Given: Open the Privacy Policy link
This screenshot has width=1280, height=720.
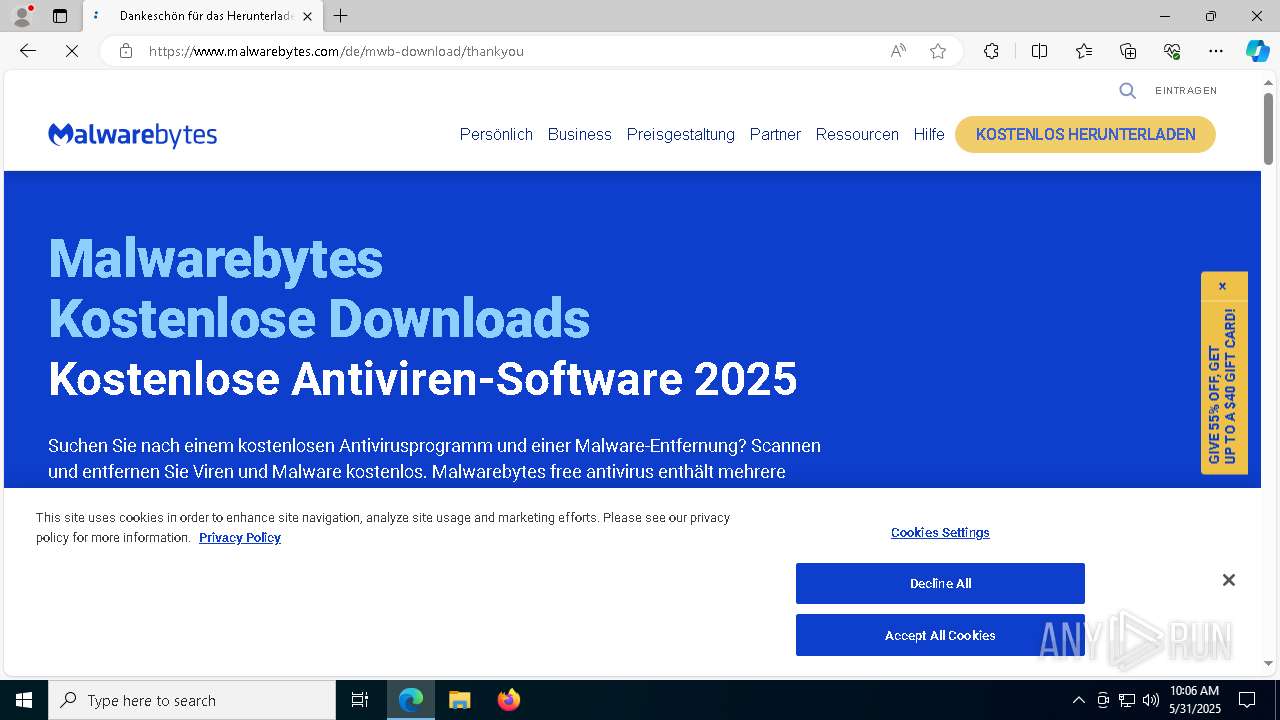Looking at the screenshot, I should click(x=240, y=538).
